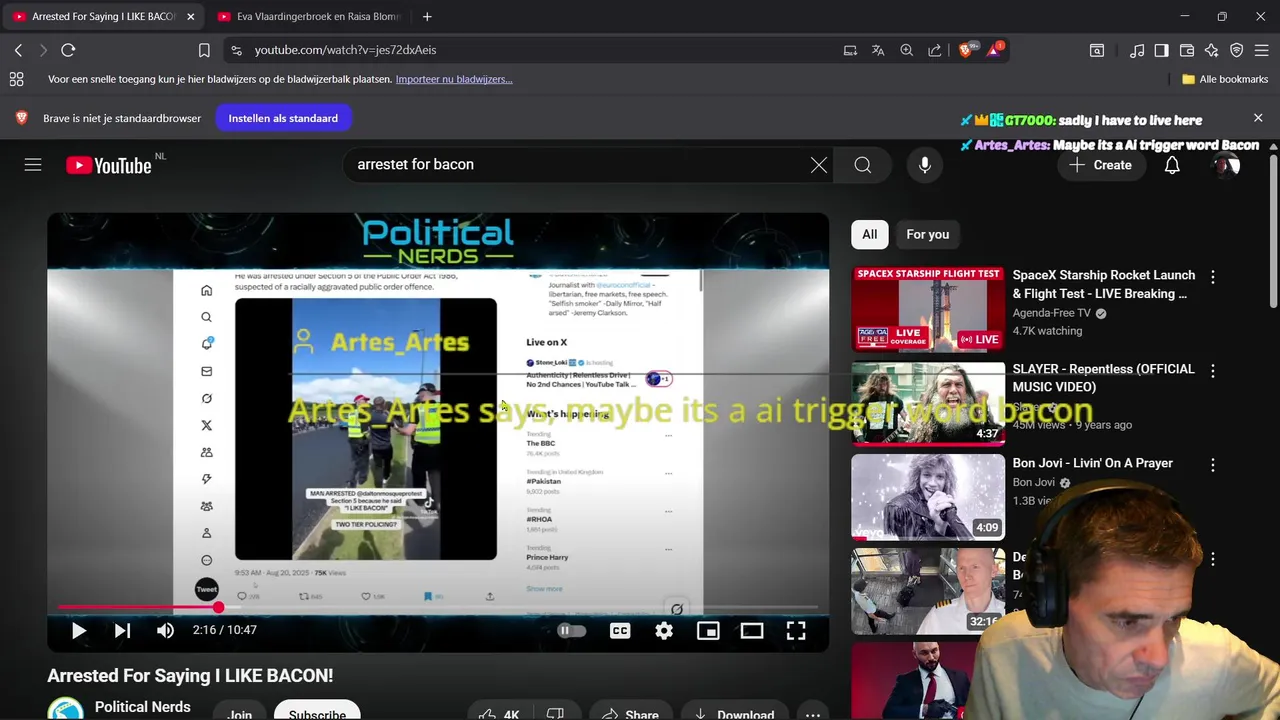
Task: Open the browser apps grid icon
Action: pyautogui.click(x=16, y=79)
